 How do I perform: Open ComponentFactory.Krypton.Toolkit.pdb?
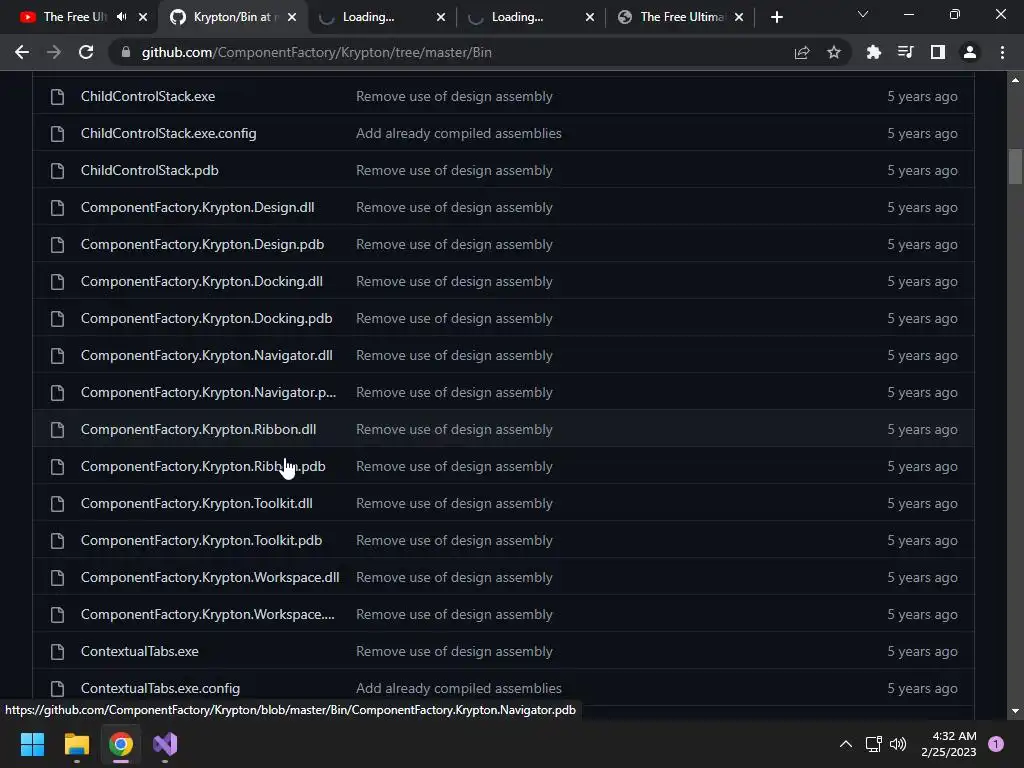(201, 541)
